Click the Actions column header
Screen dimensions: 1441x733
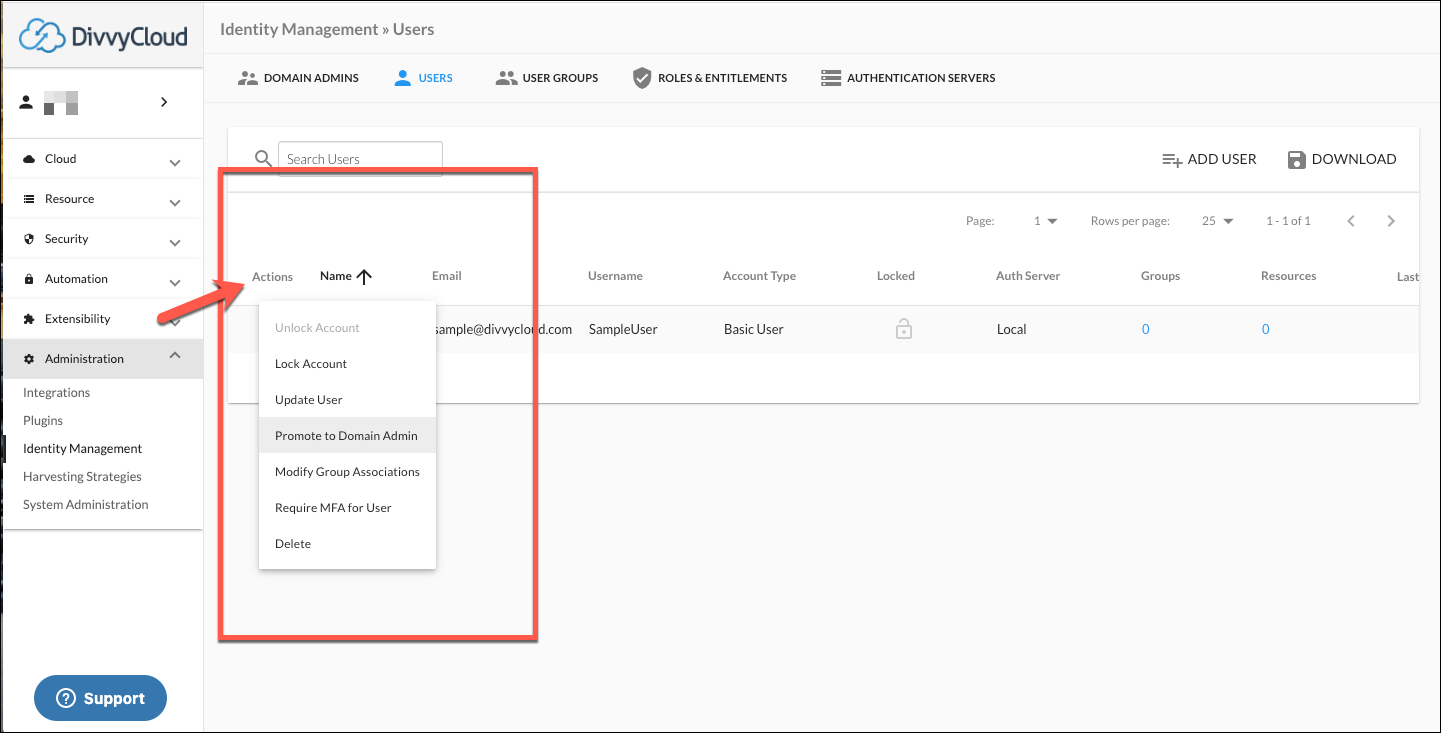tap(272, 277)
